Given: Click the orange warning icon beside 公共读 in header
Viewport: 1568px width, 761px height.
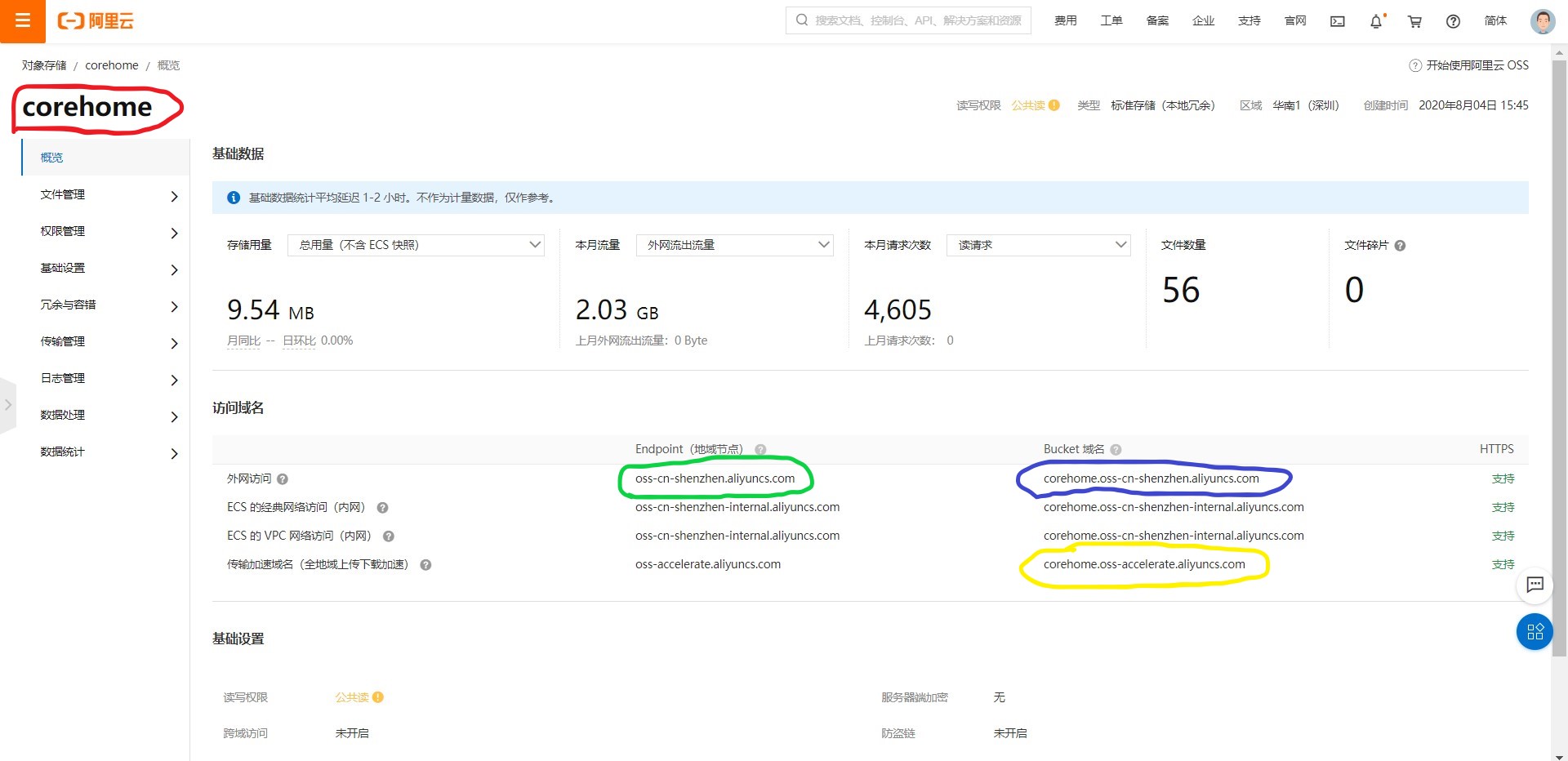Looking at the screenshot, I should (x=1054, y=105).
